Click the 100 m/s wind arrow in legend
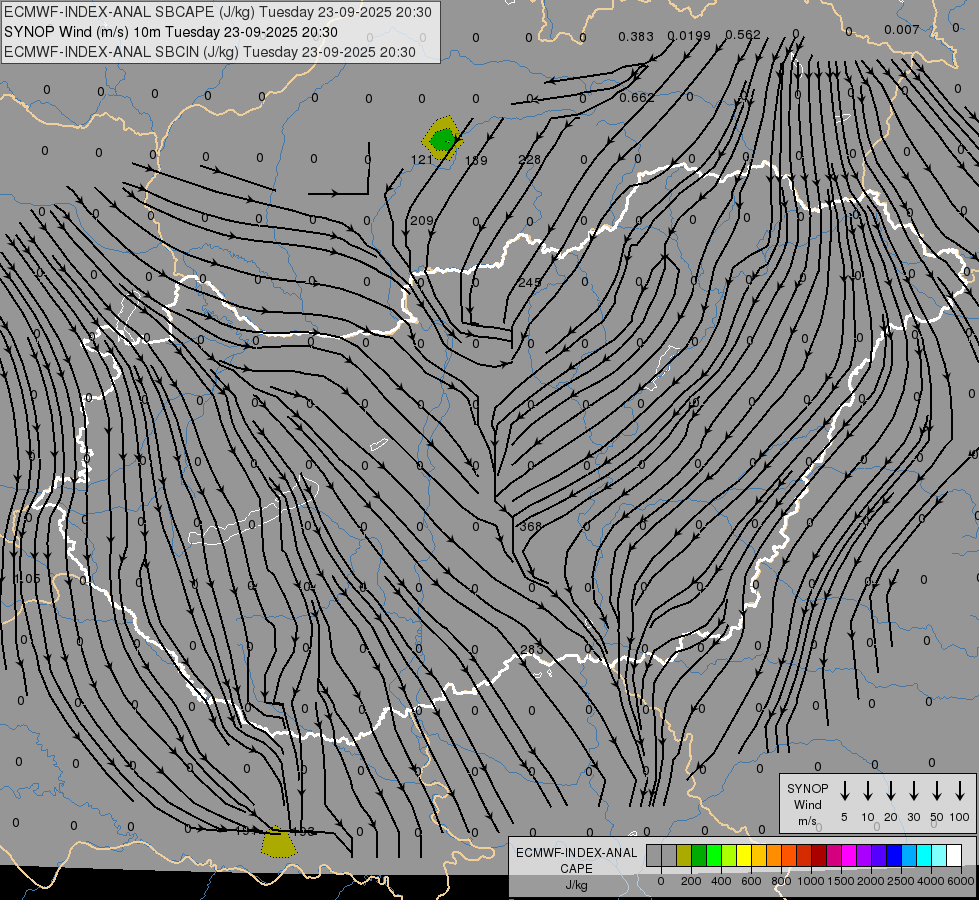The width and height of the screenshot is (979, 900). pyautogui.click(x=960, y=791)
